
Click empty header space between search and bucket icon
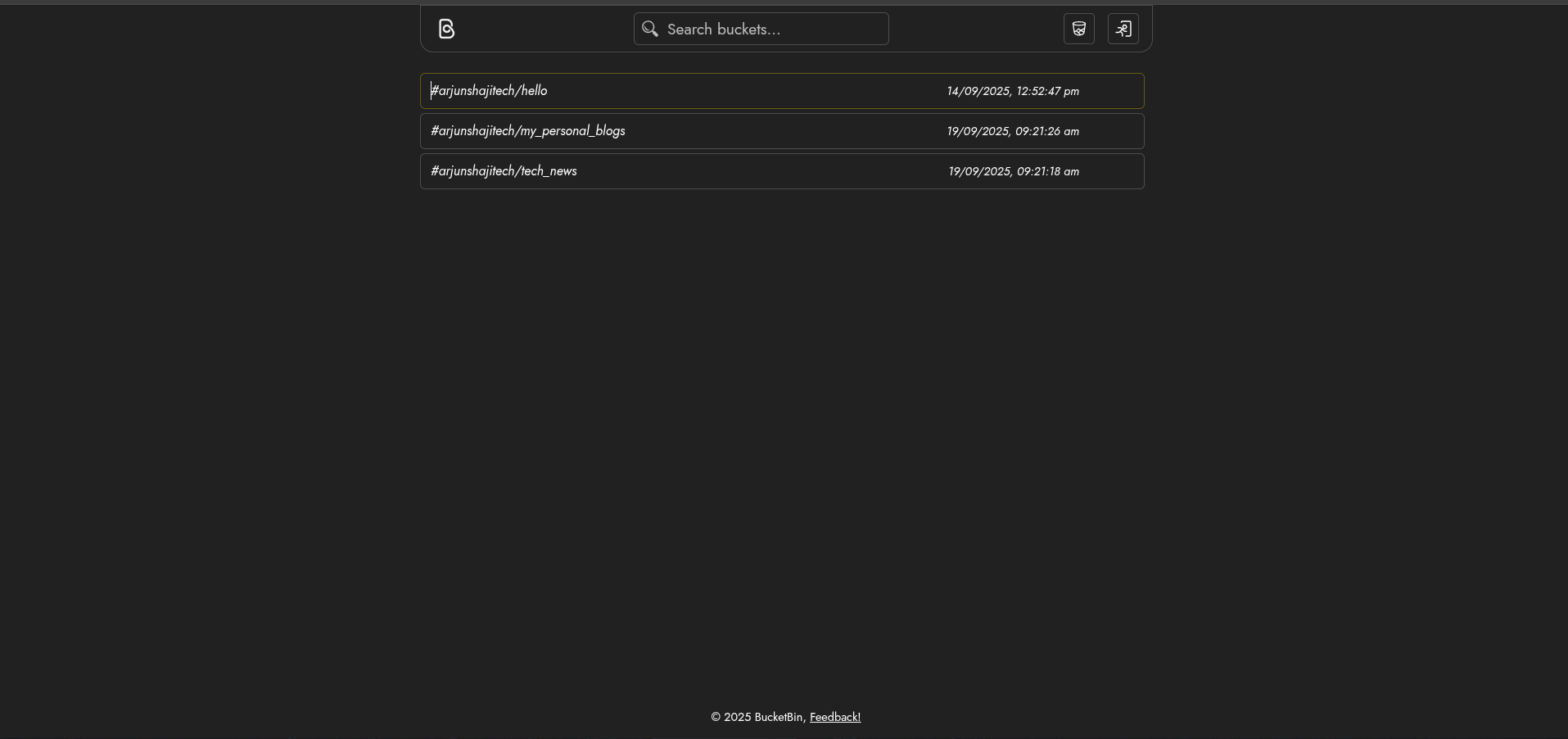pyautogui.click(x=974, y=29)
